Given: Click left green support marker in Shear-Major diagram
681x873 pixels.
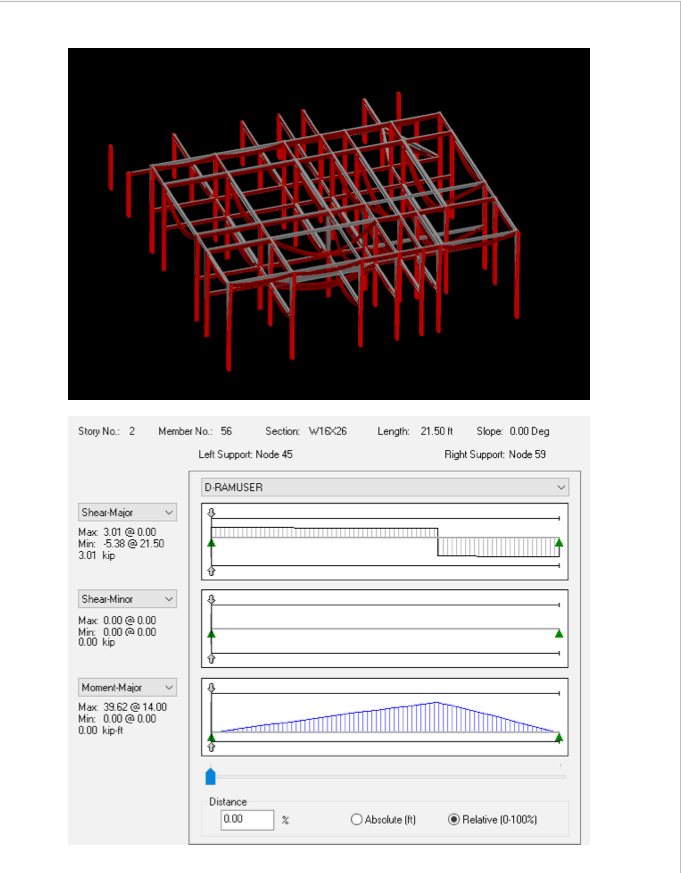Looking at the screenshot, I should pos(211,543).
